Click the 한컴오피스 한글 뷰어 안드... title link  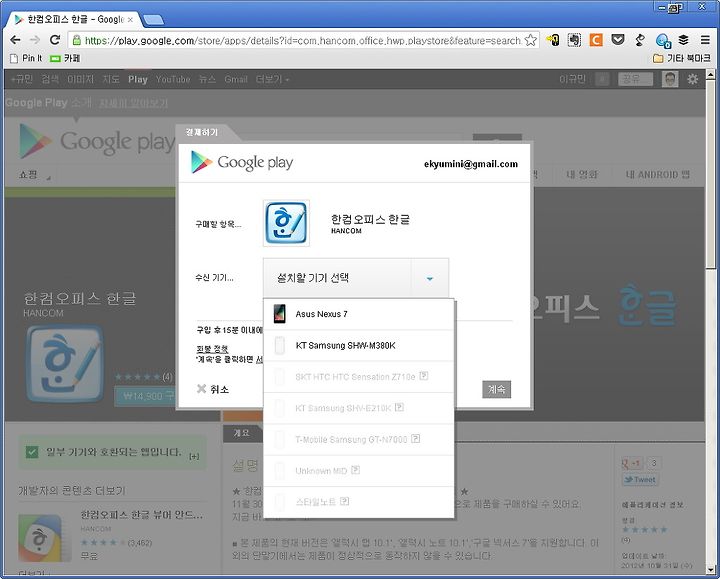pos(141,514)
